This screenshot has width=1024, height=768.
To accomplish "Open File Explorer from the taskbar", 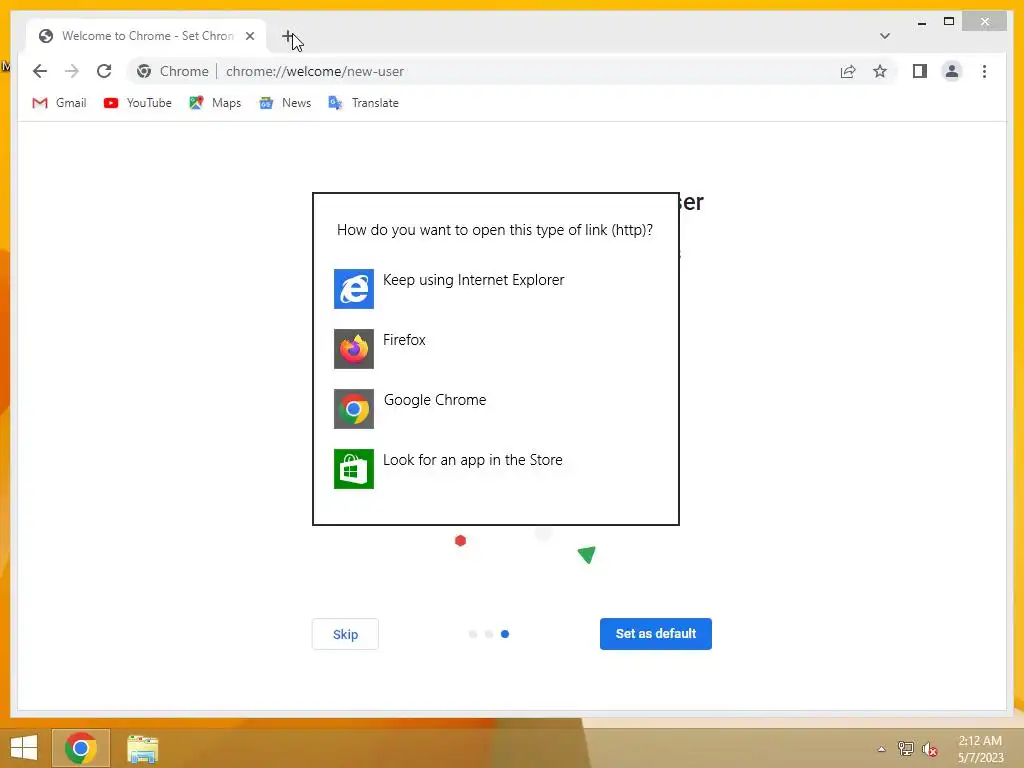I will 142,749.
